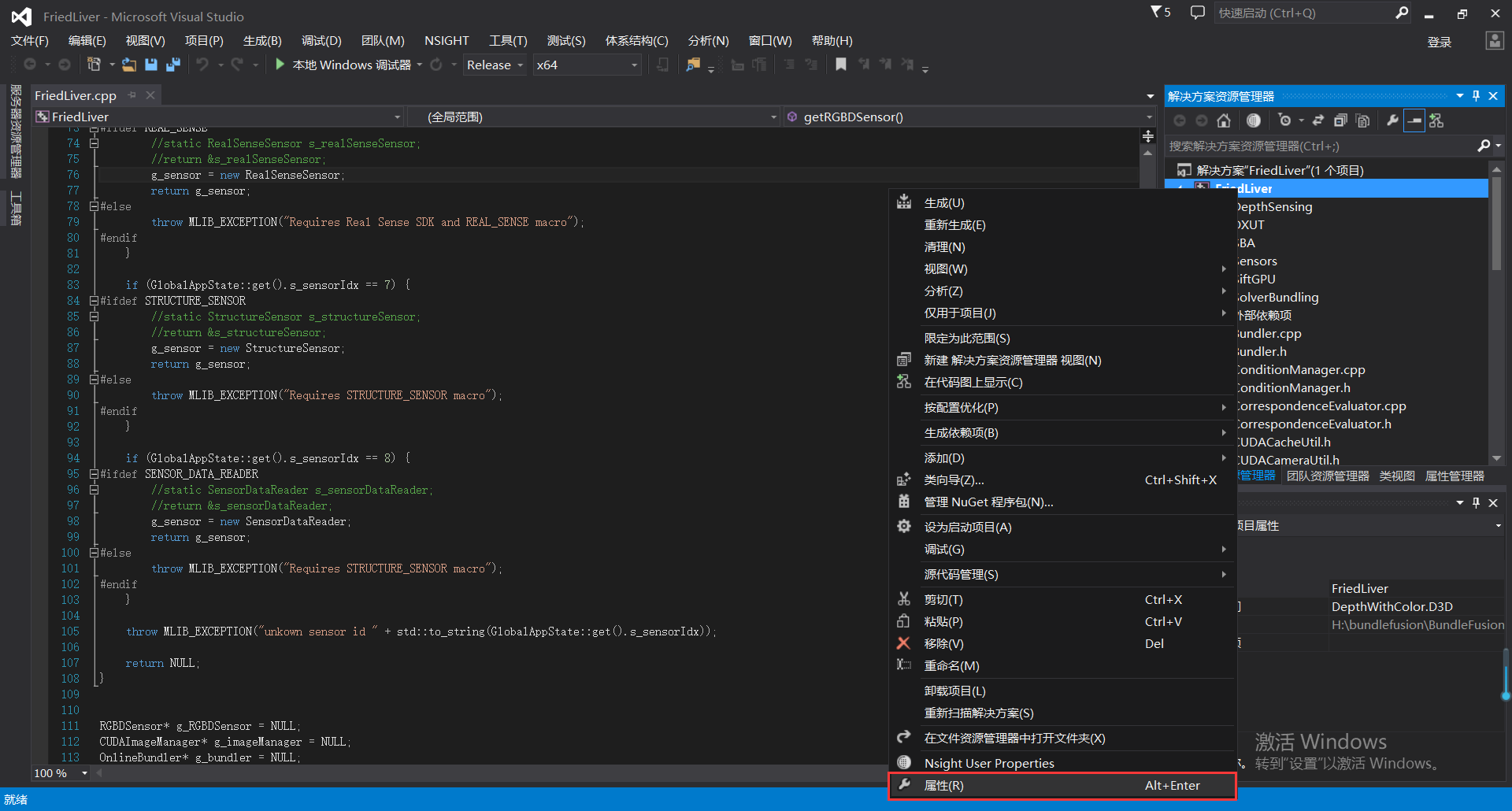Viewport: 1512px width, 811px height.
Task: Click the Quick Launch magnifier icon
Action: (1402, 13)
